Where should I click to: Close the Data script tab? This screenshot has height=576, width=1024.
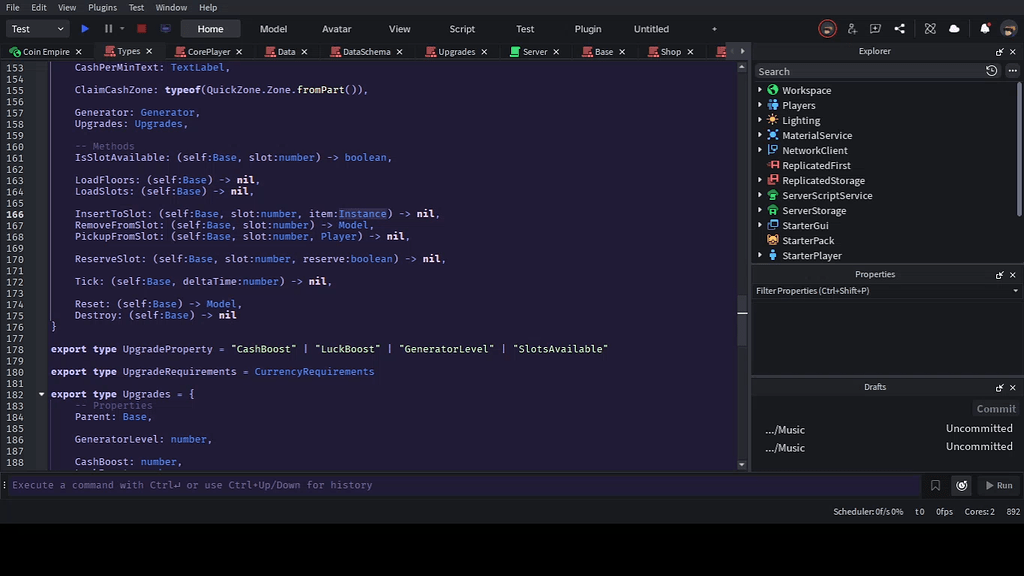pyautogui.click(x=304, y=52)
